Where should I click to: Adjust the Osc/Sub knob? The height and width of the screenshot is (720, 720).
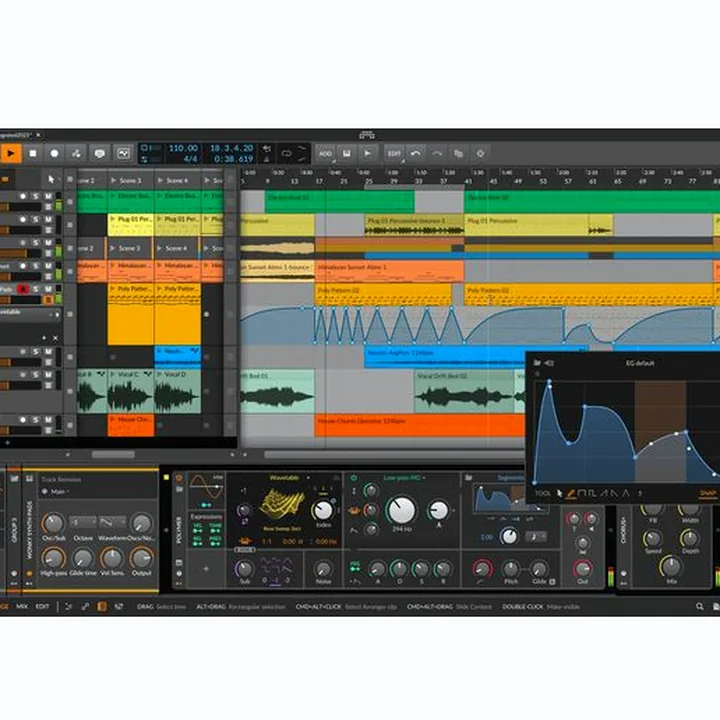coord(53,523)
